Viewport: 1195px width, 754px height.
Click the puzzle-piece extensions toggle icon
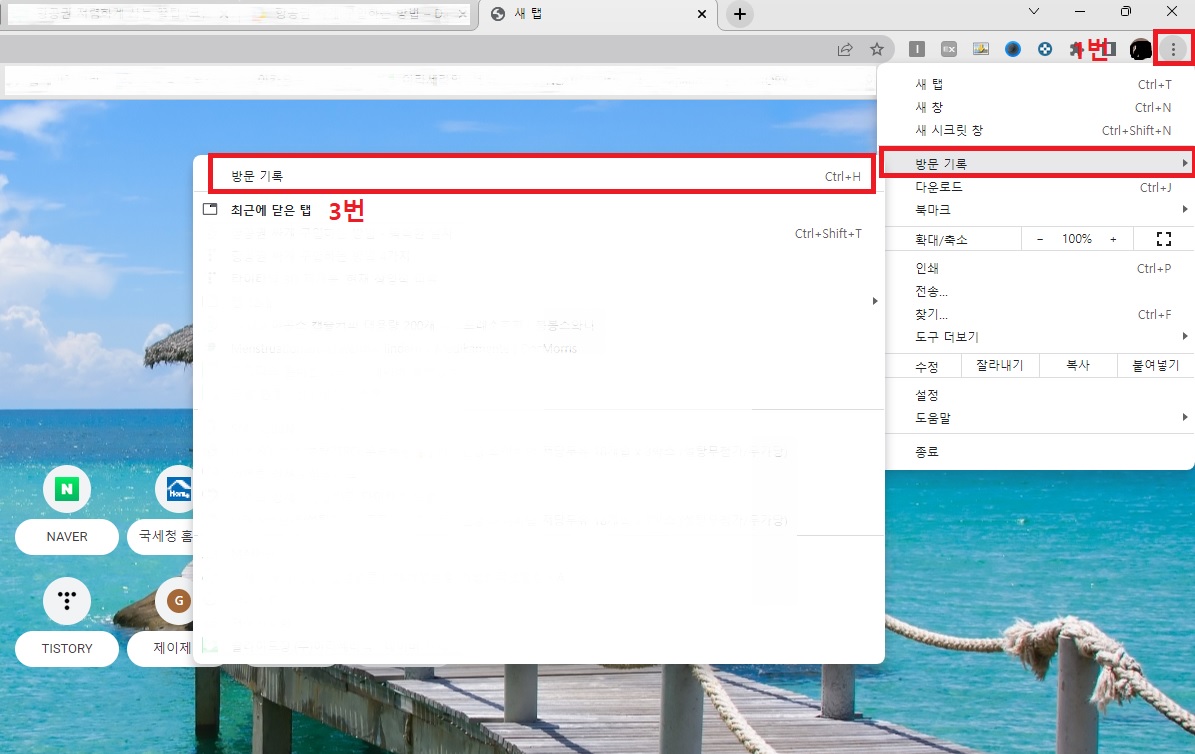coord(1077,48)
